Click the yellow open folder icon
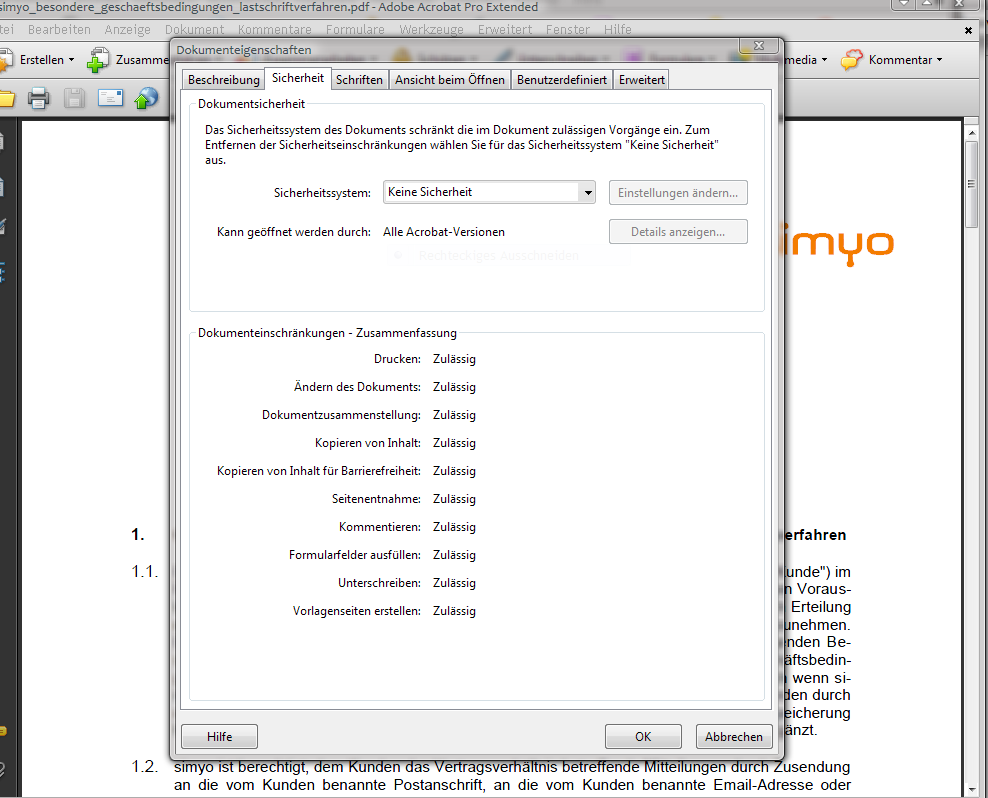Image resolution: width=988 pixels, height=798 pixels. (x=6, y=99)
